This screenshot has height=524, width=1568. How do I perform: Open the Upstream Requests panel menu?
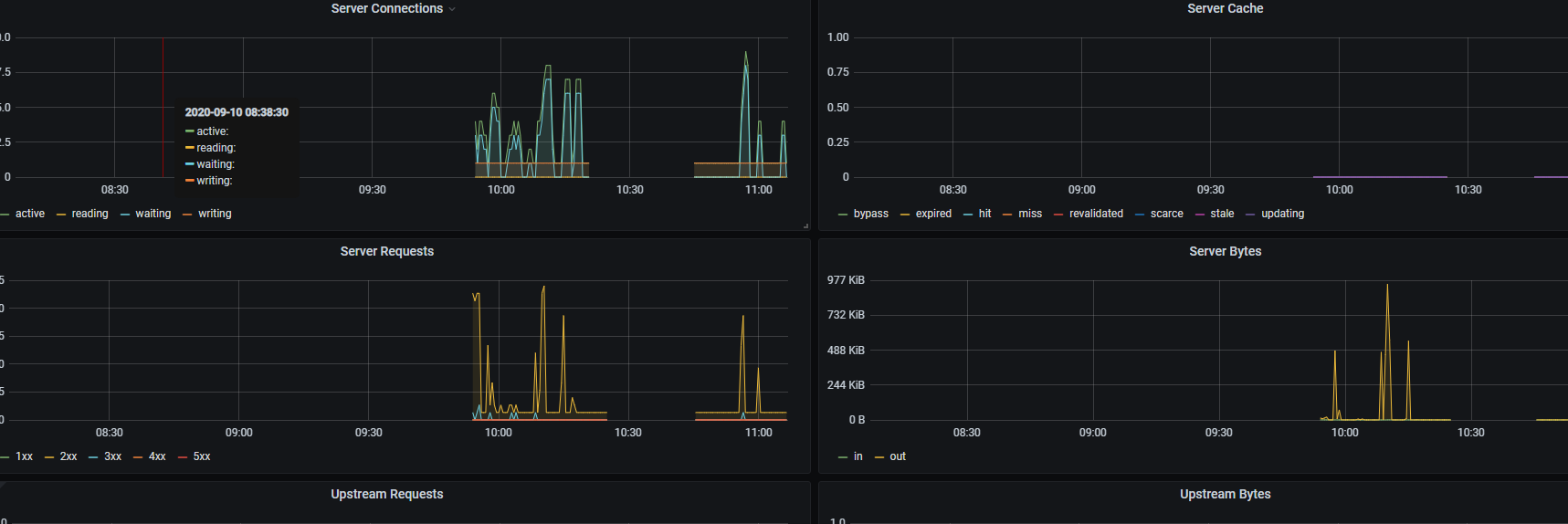point(386,494)
